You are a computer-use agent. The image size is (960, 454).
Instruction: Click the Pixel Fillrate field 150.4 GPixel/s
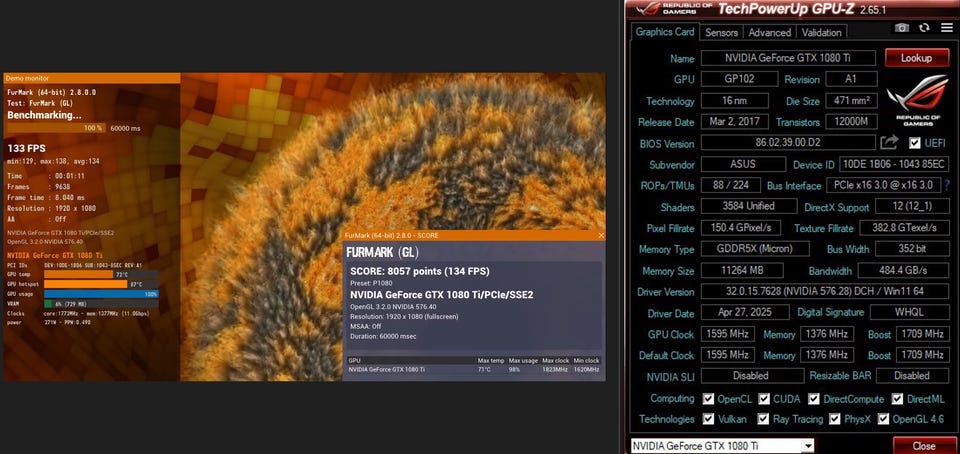coord(740,228)
